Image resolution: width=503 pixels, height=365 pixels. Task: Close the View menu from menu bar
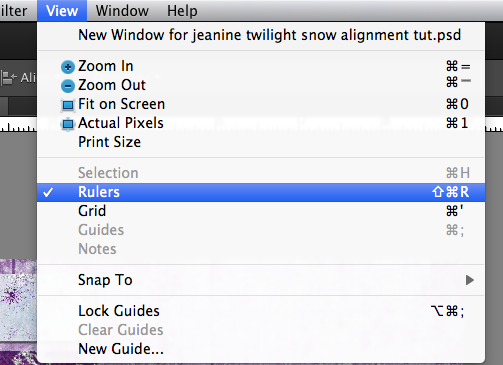[x=62, y=11]
